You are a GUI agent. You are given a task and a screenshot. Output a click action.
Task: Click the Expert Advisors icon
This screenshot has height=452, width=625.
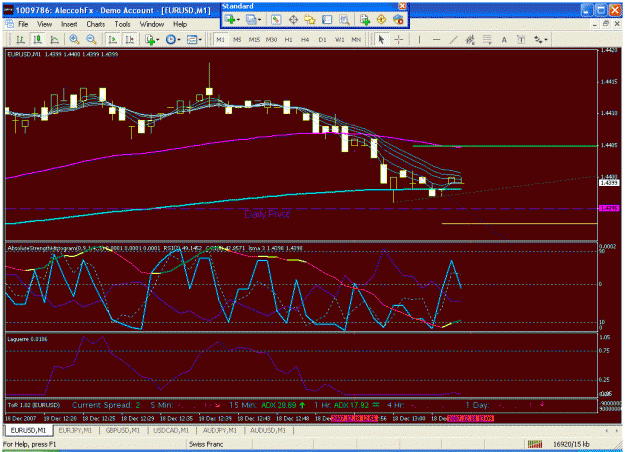click(398, 20)
